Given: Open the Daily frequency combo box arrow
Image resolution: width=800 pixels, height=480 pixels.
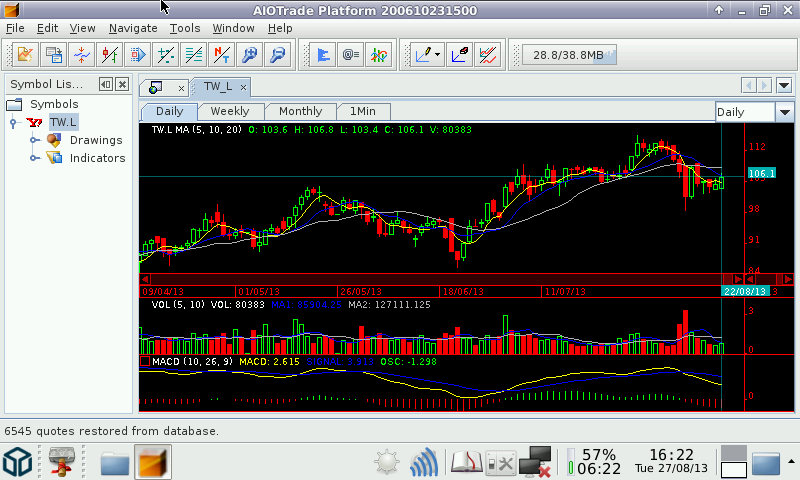Looking at the screenshot, I should (x=785, y=112).
